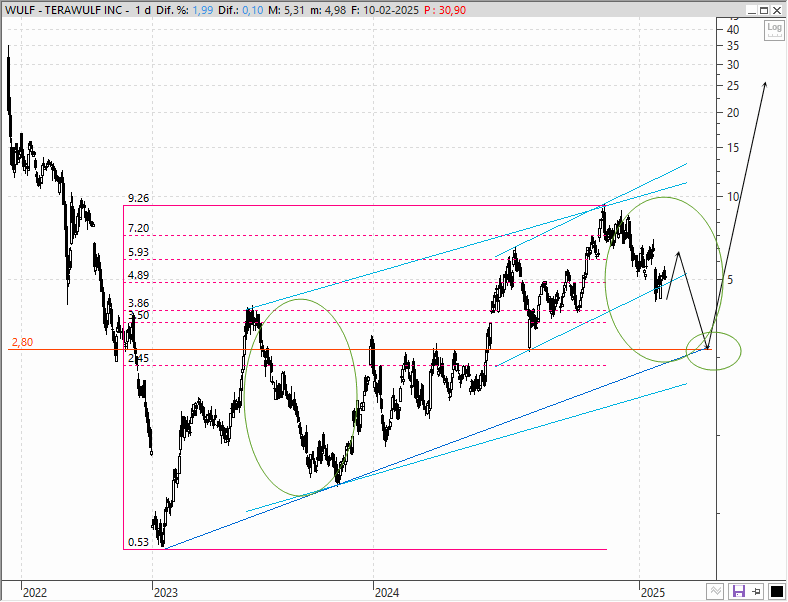Click the 'F: 10-02-2025' date text
This screenshot has height=602, width=788.
click(384, 11)
